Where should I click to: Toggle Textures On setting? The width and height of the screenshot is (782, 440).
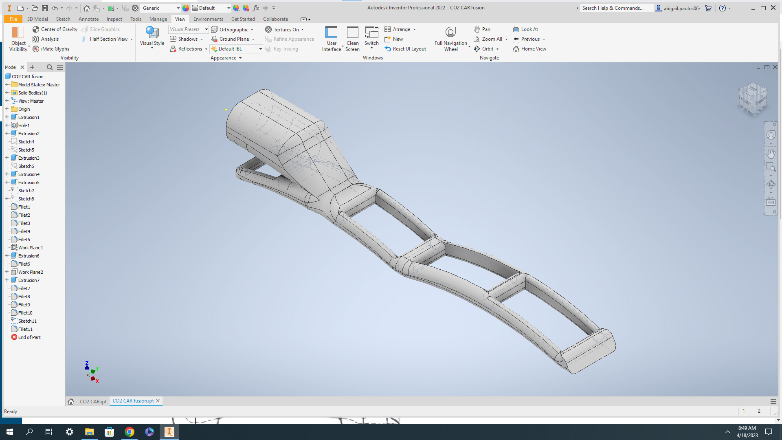point(283,29)
